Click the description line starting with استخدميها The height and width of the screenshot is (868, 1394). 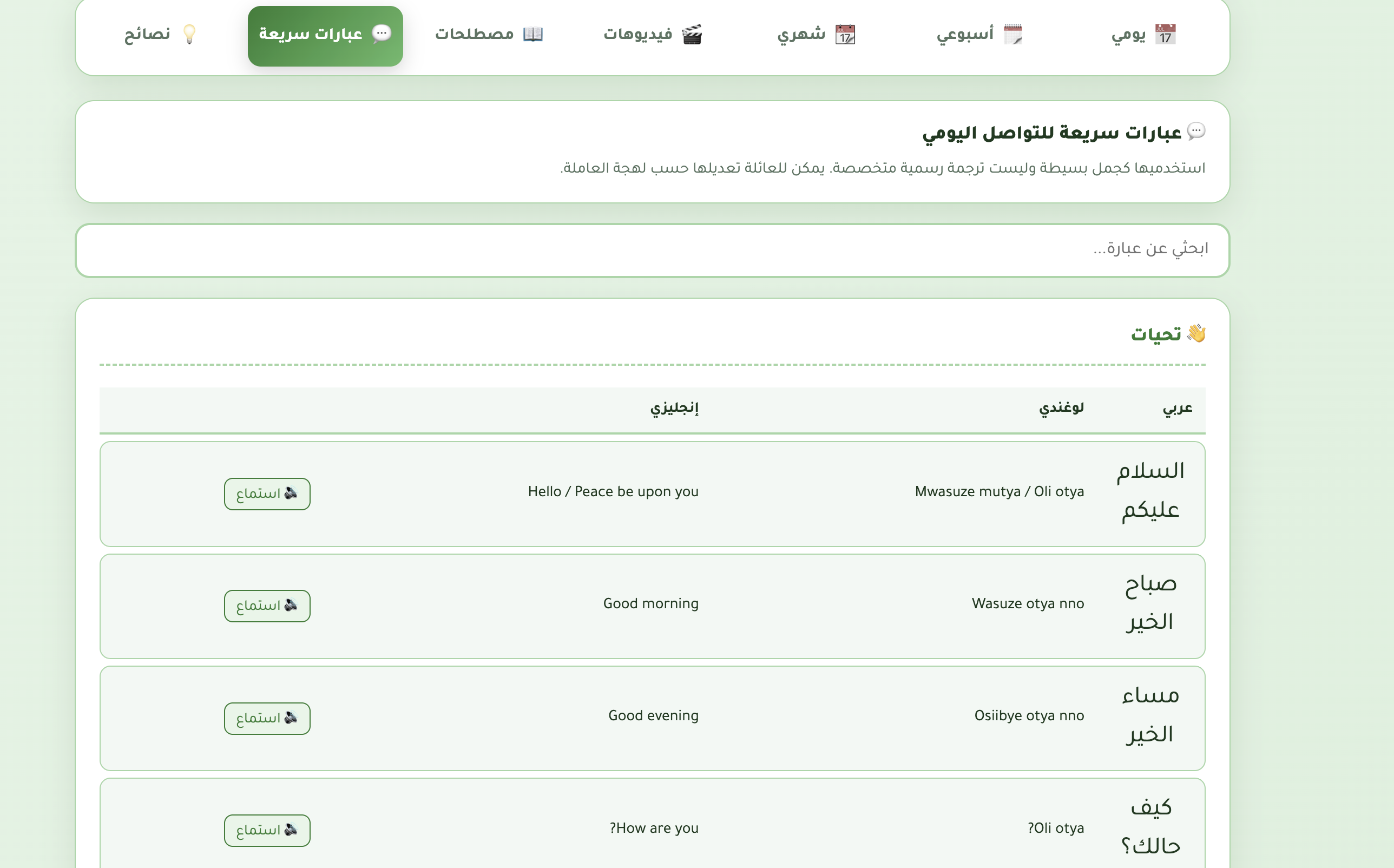point(883,168)
